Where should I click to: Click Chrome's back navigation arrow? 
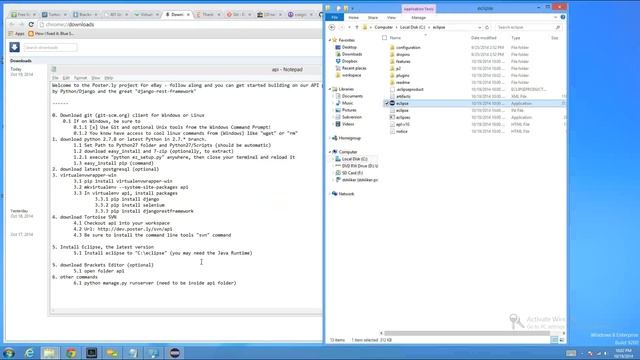coord(12,24)
